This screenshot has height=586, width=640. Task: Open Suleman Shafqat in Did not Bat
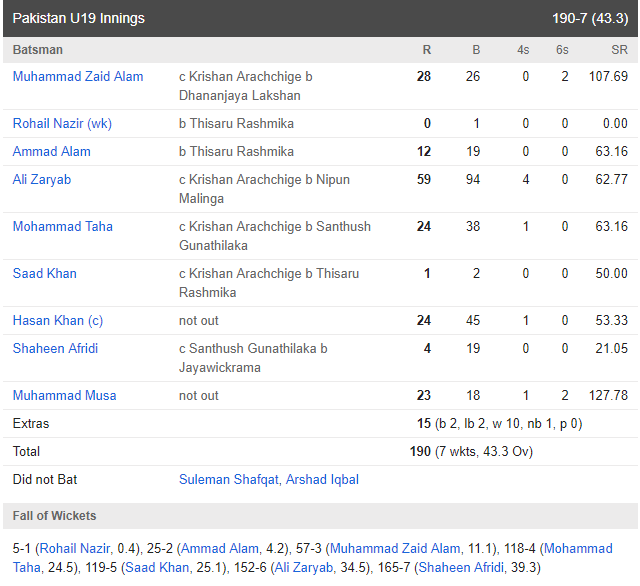(229, 479)
